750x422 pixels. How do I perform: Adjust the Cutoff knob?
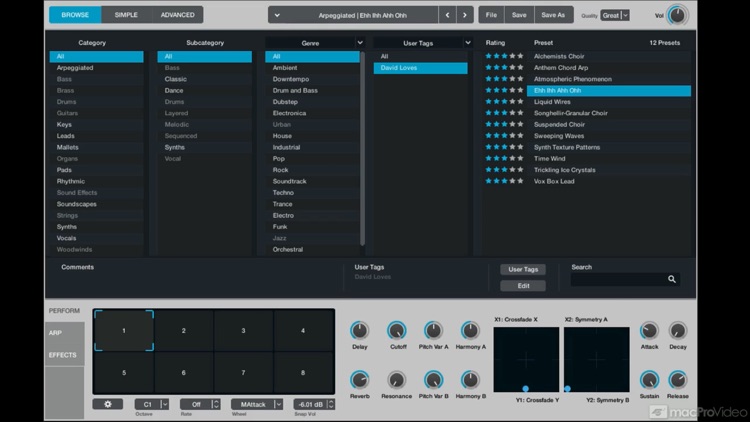[397, 331]
